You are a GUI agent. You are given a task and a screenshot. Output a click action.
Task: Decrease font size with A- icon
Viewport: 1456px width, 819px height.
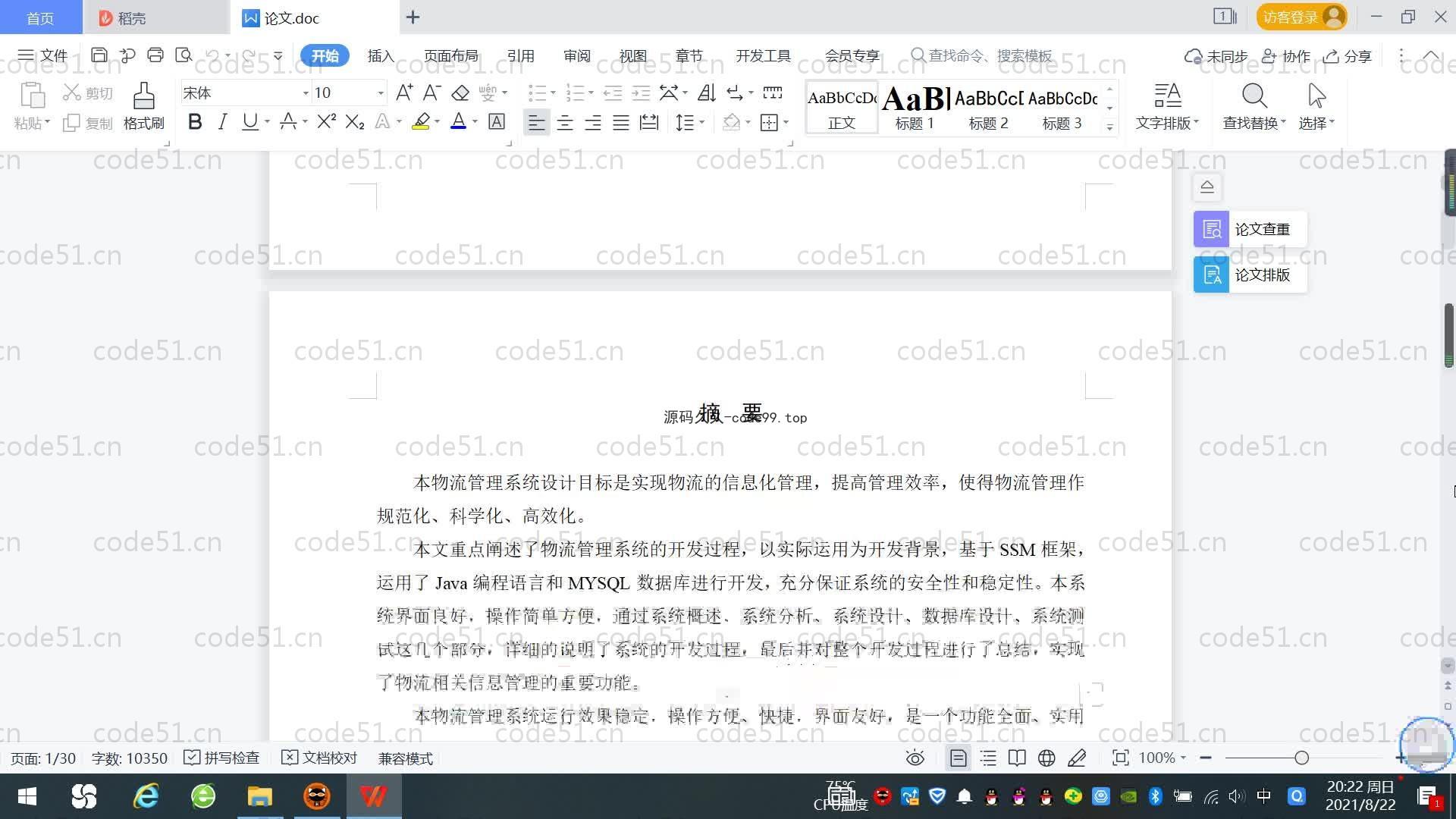[x=431, y=93]
